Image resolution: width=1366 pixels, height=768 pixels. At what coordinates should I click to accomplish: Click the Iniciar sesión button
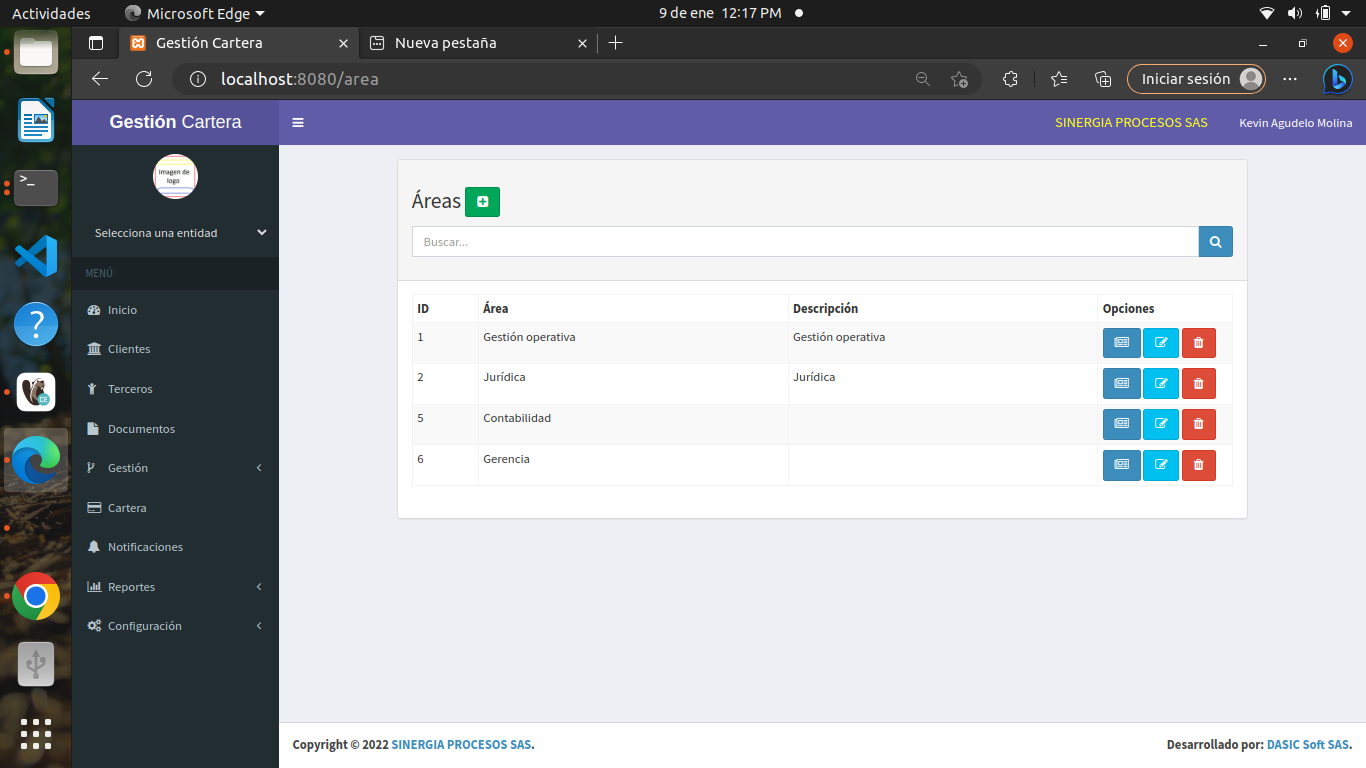pos(1195,79)
